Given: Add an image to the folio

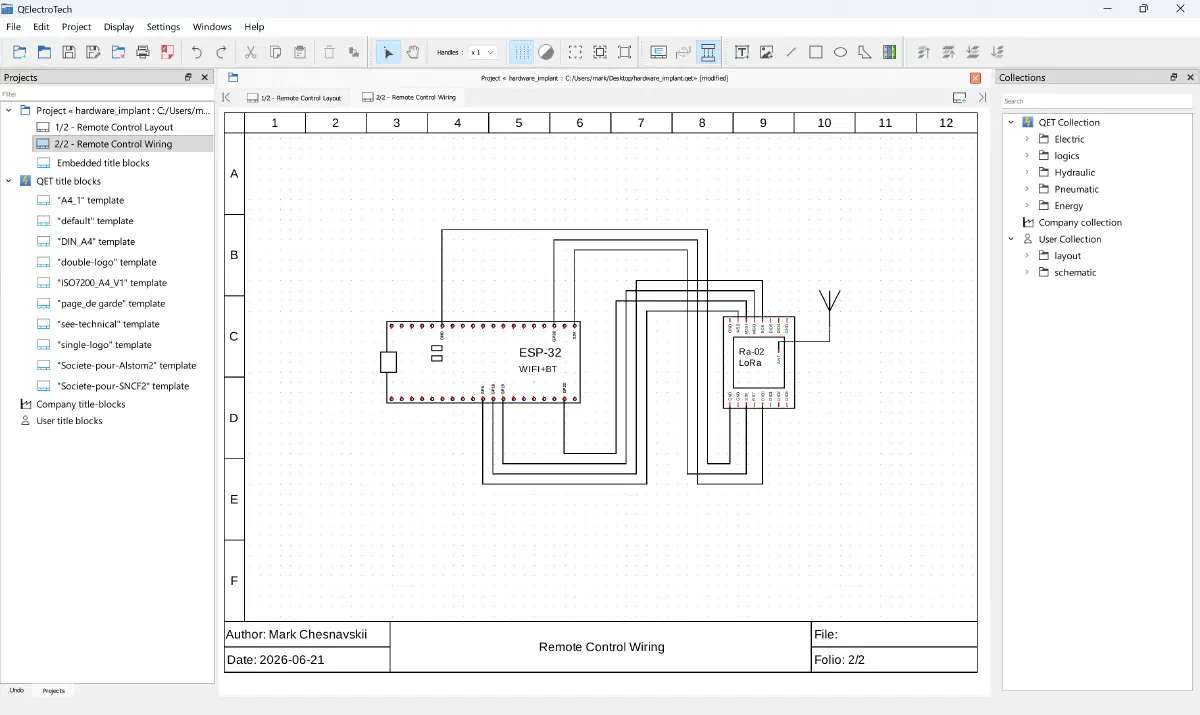Looking at the screenshot, I should (x=767, y=52).
